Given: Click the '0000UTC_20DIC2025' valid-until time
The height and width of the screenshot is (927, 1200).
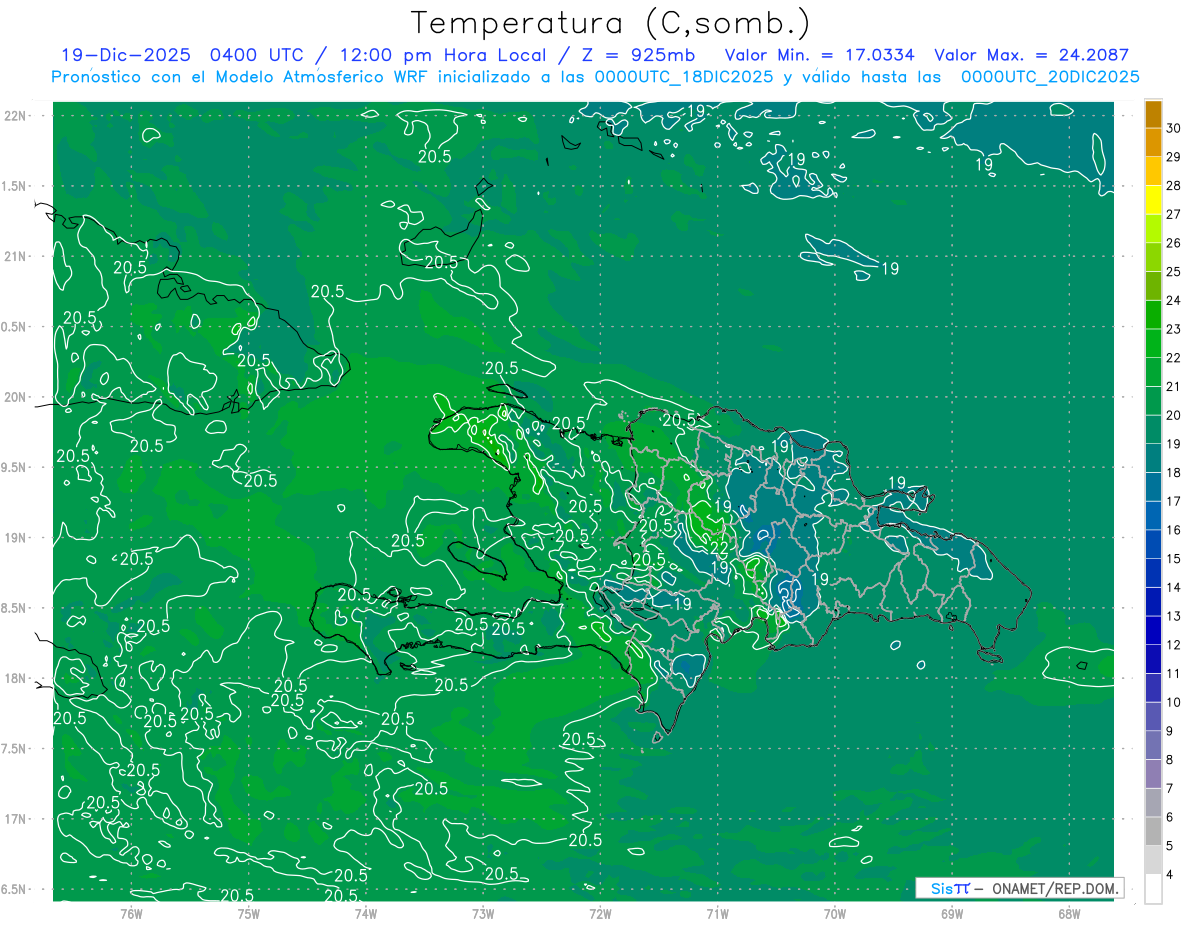Looking at the screenshot, I should pyautogui.click(x=1050, y=77).
